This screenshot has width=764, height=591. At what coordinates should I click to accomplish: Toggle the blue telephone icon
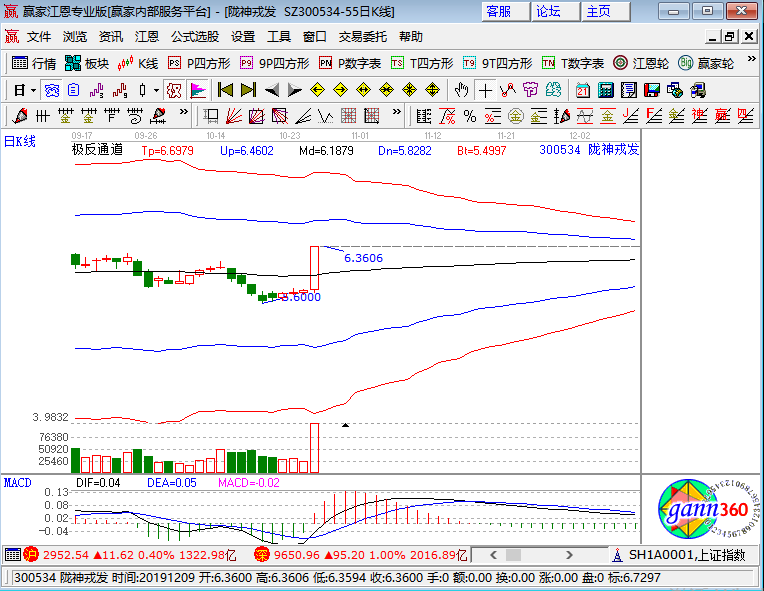tap(52, 91)
